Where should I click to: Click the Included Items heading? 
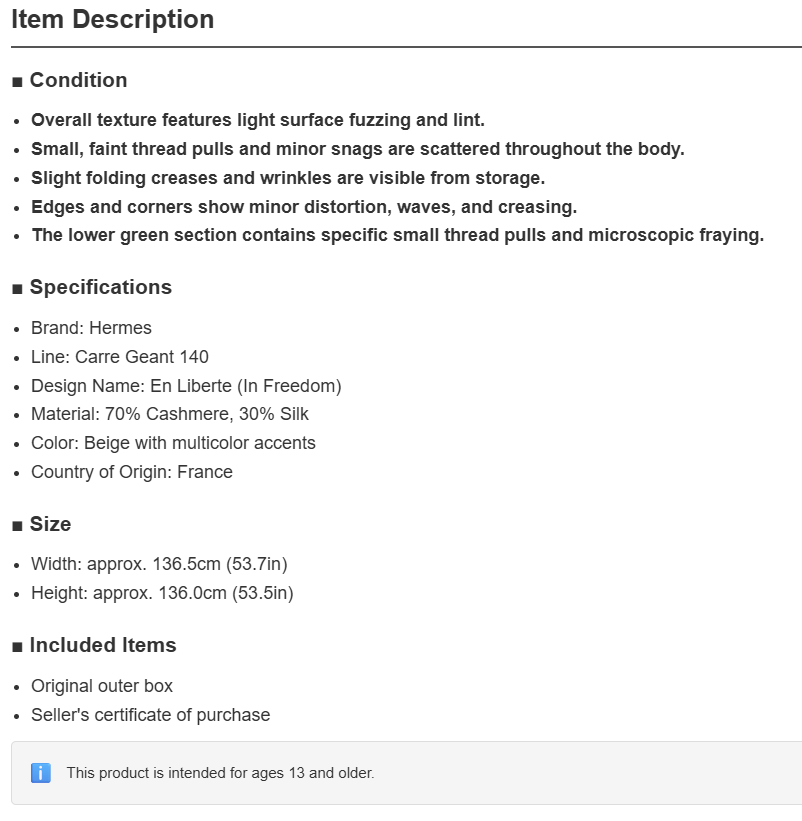[103, 645]
